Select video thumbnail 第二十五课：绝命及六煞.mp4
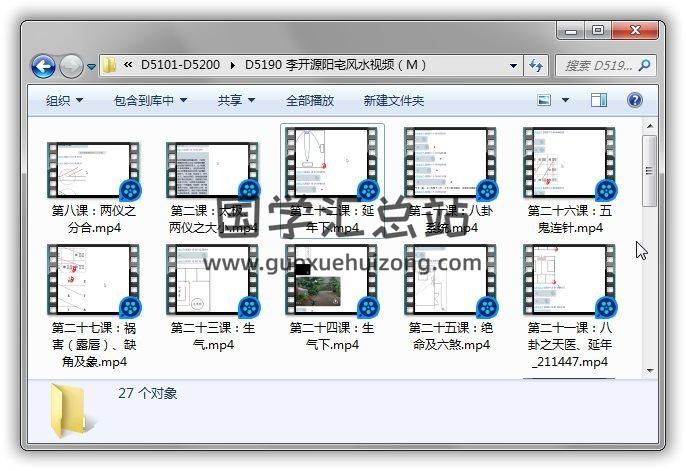 pos(450,280)
